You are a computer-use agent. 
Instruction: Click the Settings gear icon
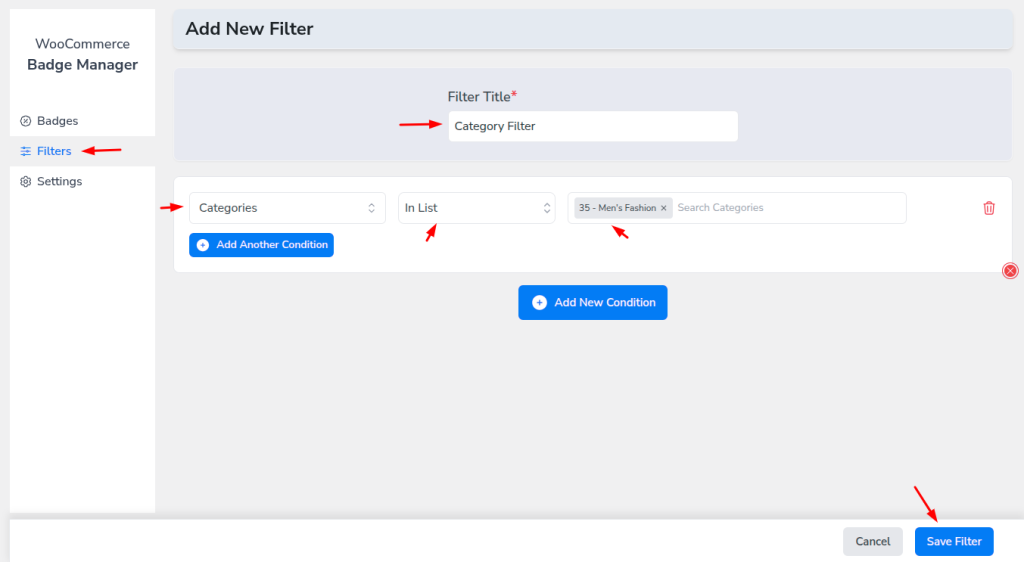[25, 181]
